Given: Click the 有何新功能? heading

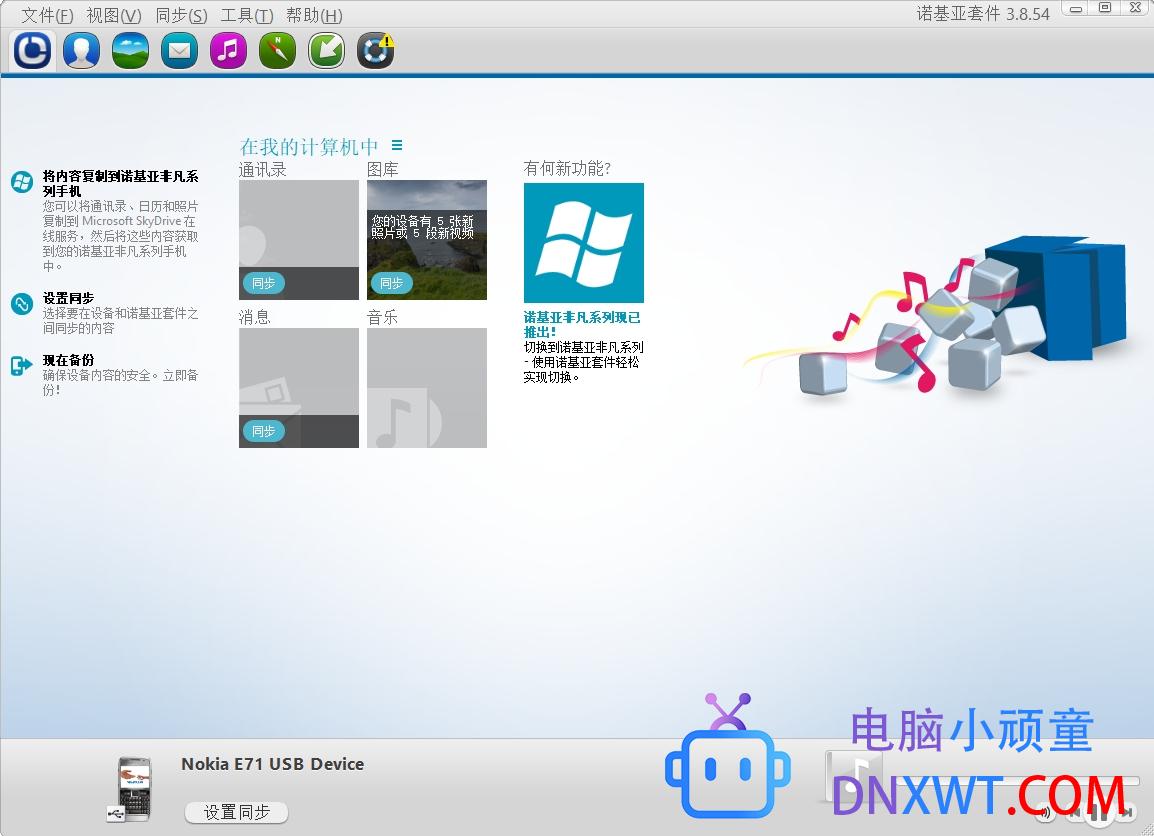Looking at the screenshot, I should 567,169.
